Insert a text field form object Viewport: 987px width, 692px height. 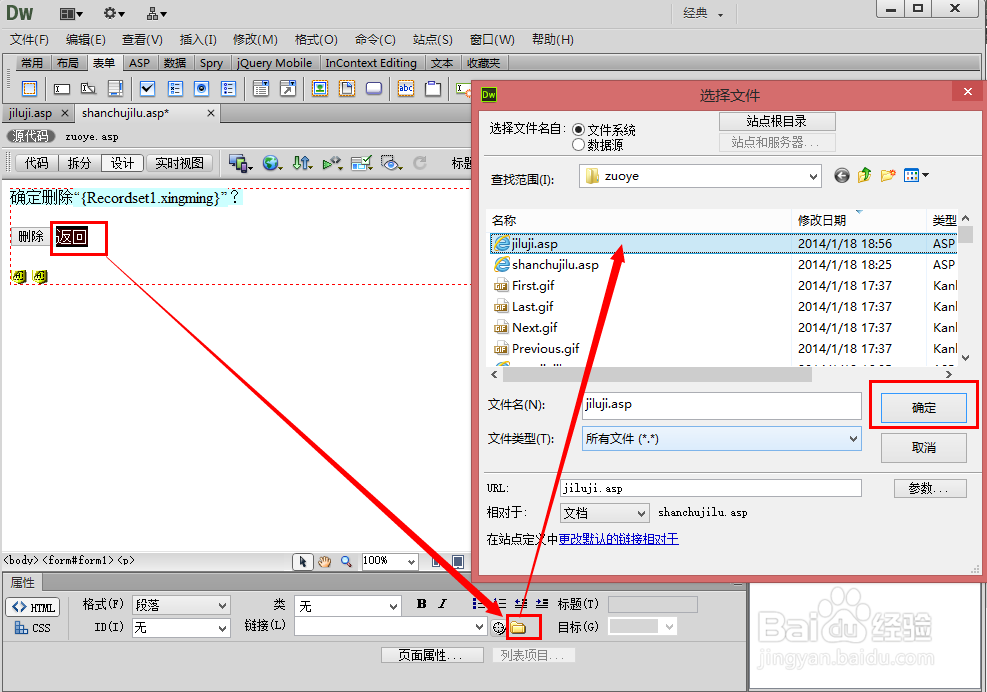[62, 89]
